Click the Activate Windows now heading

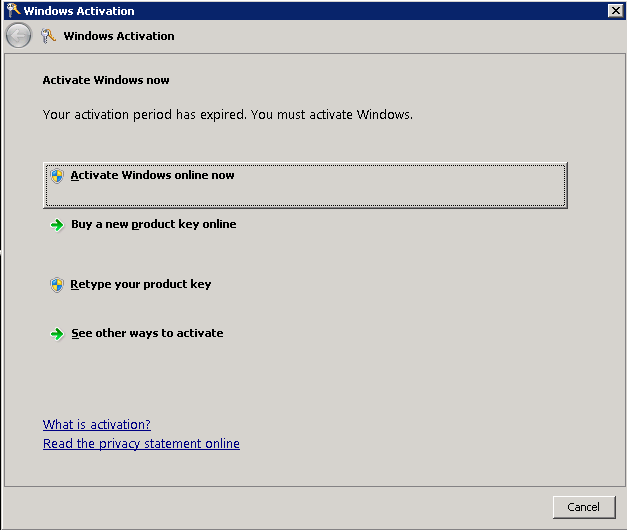click(x=106, y=80)
